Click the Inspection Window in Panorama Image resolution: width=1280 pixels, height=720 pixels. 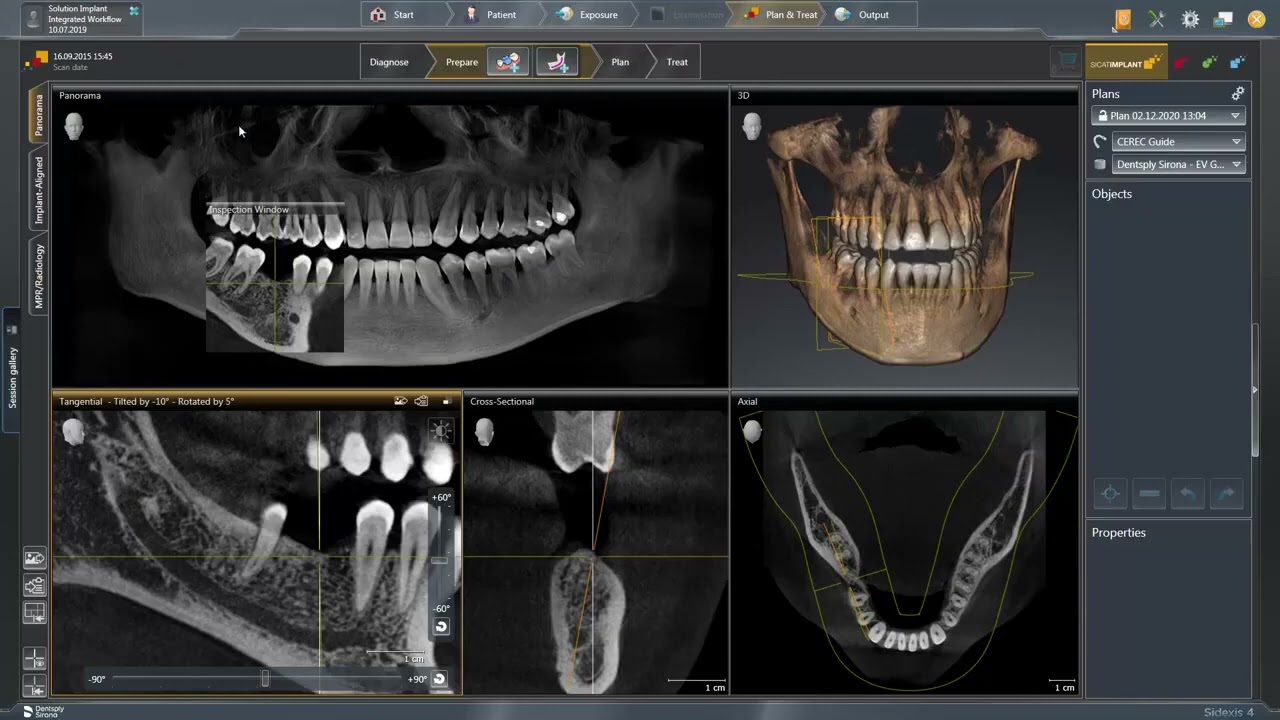coord(275,278)
